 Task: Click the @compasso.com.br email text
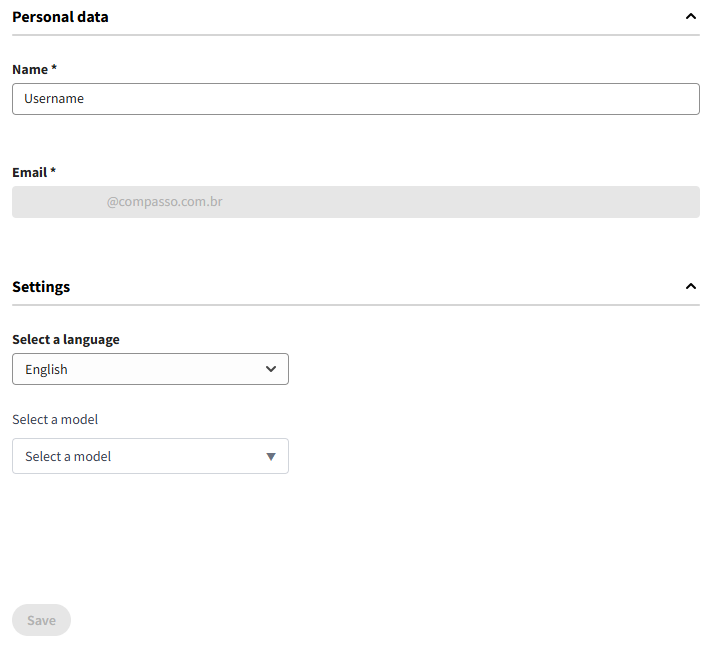pos(164,202)
